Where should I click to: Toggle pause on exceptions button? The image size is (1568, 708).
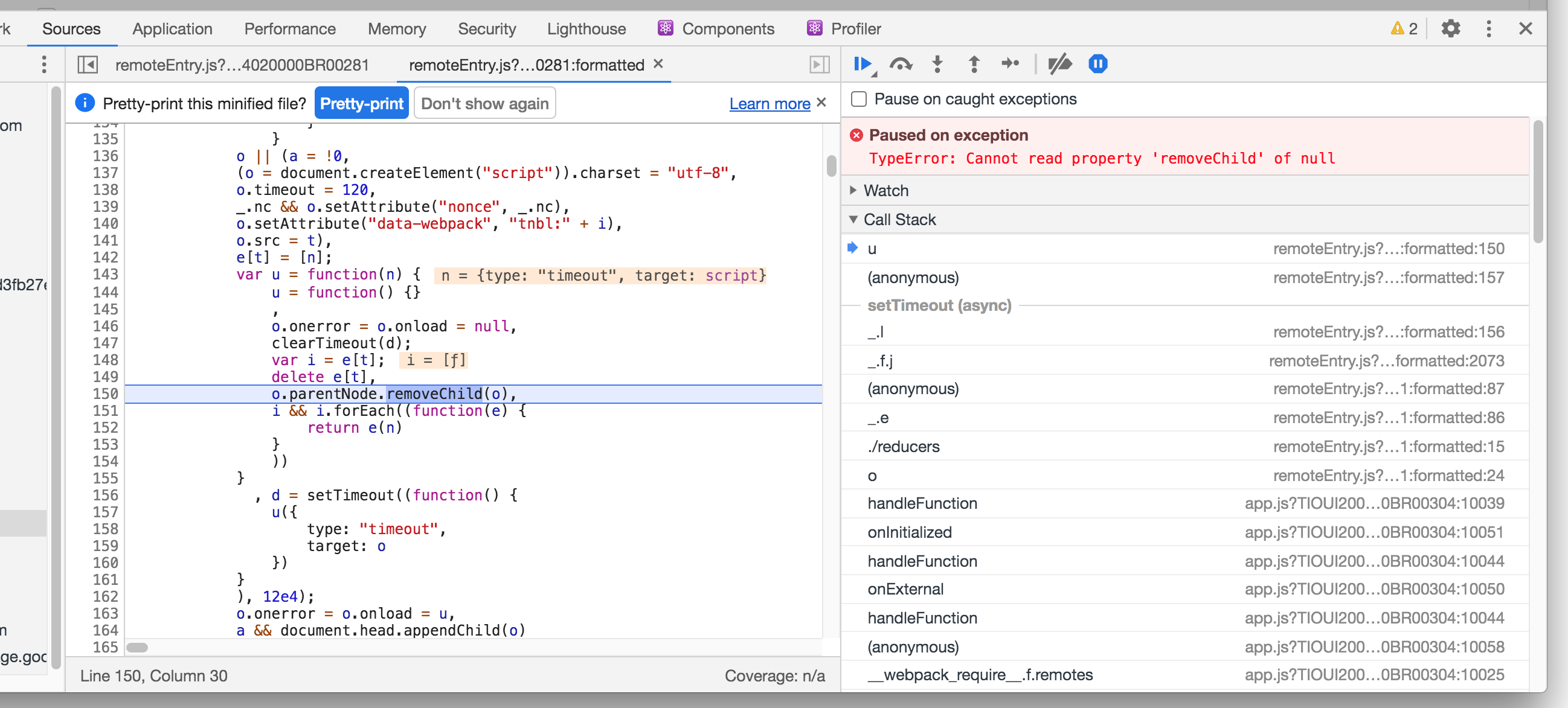click(1097, 64)
